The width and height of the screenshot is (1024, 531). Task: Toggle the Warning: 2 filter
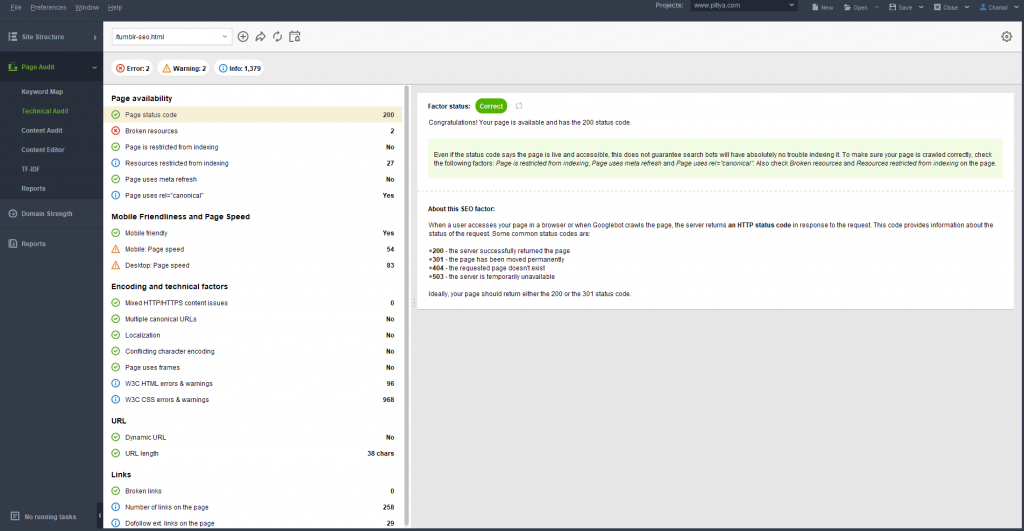pos(184,69)
